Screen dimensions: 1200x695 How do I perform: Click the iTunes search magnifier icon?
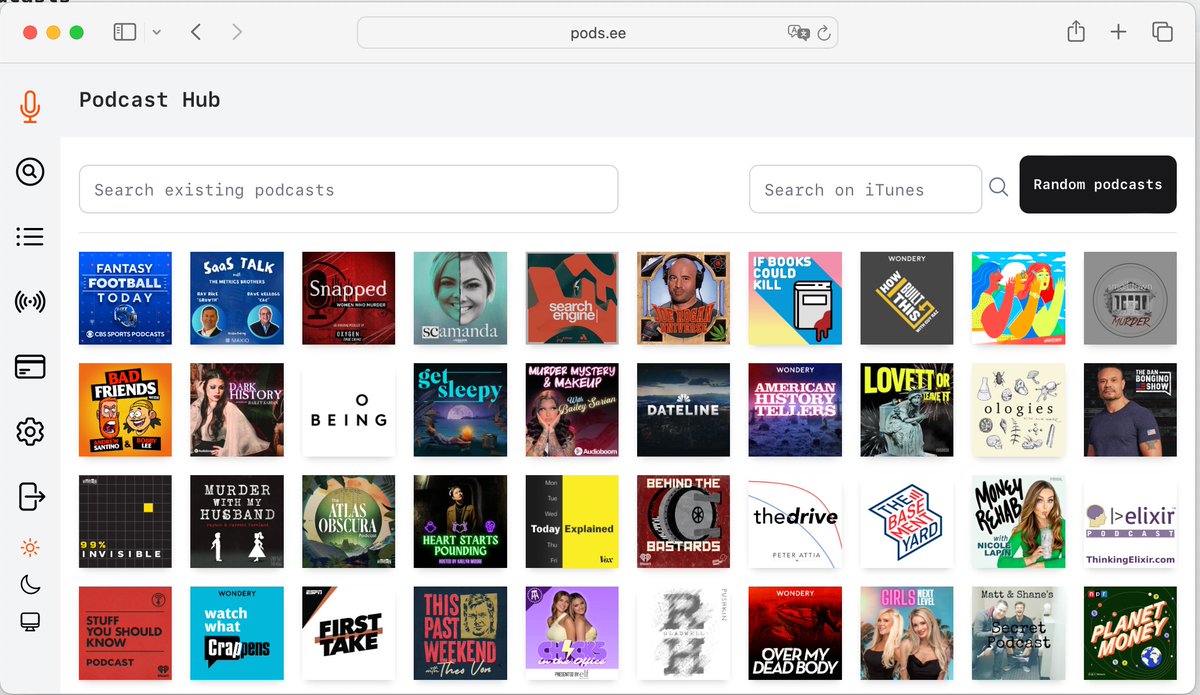pos(998,187)
